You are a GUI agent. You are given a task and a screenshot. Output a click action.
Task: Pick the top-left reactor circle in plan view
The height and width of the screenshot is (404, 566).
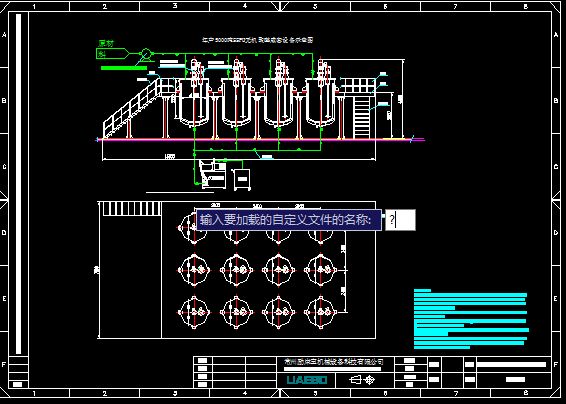(x=194, y=228)
